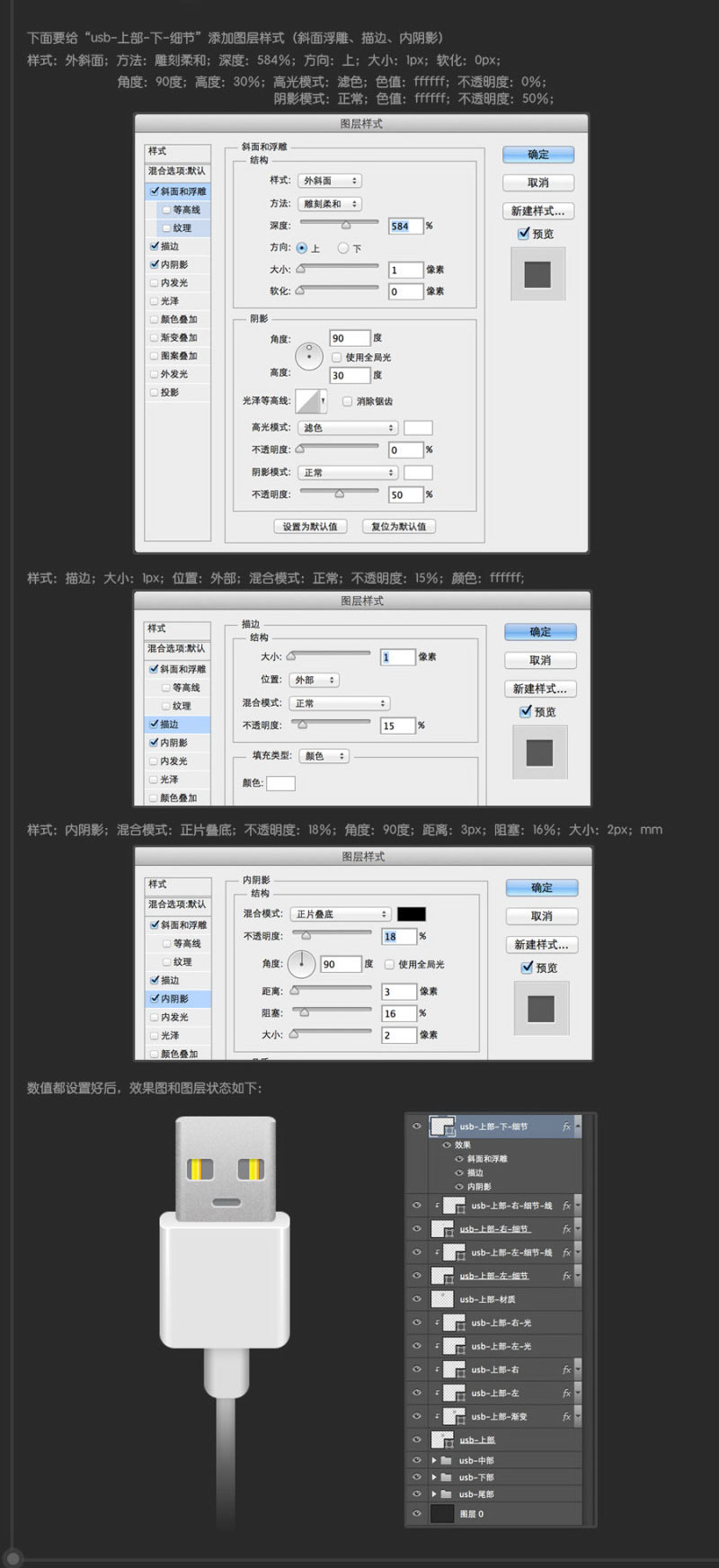This screenshot has width=719, height=1568.
Task: Hide the usb-上部-材质 layer
Action: point(416,1299)
